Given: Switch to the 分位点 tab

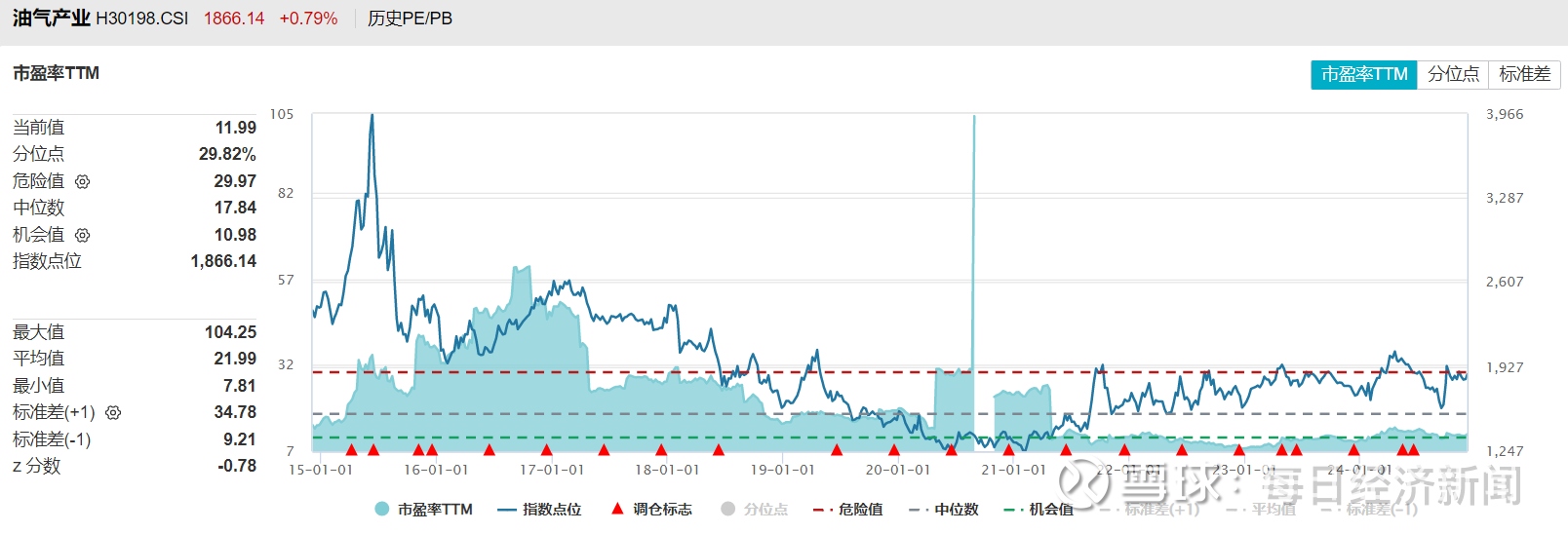Looking at the screenshot, I should click(x=1453, y=74).
